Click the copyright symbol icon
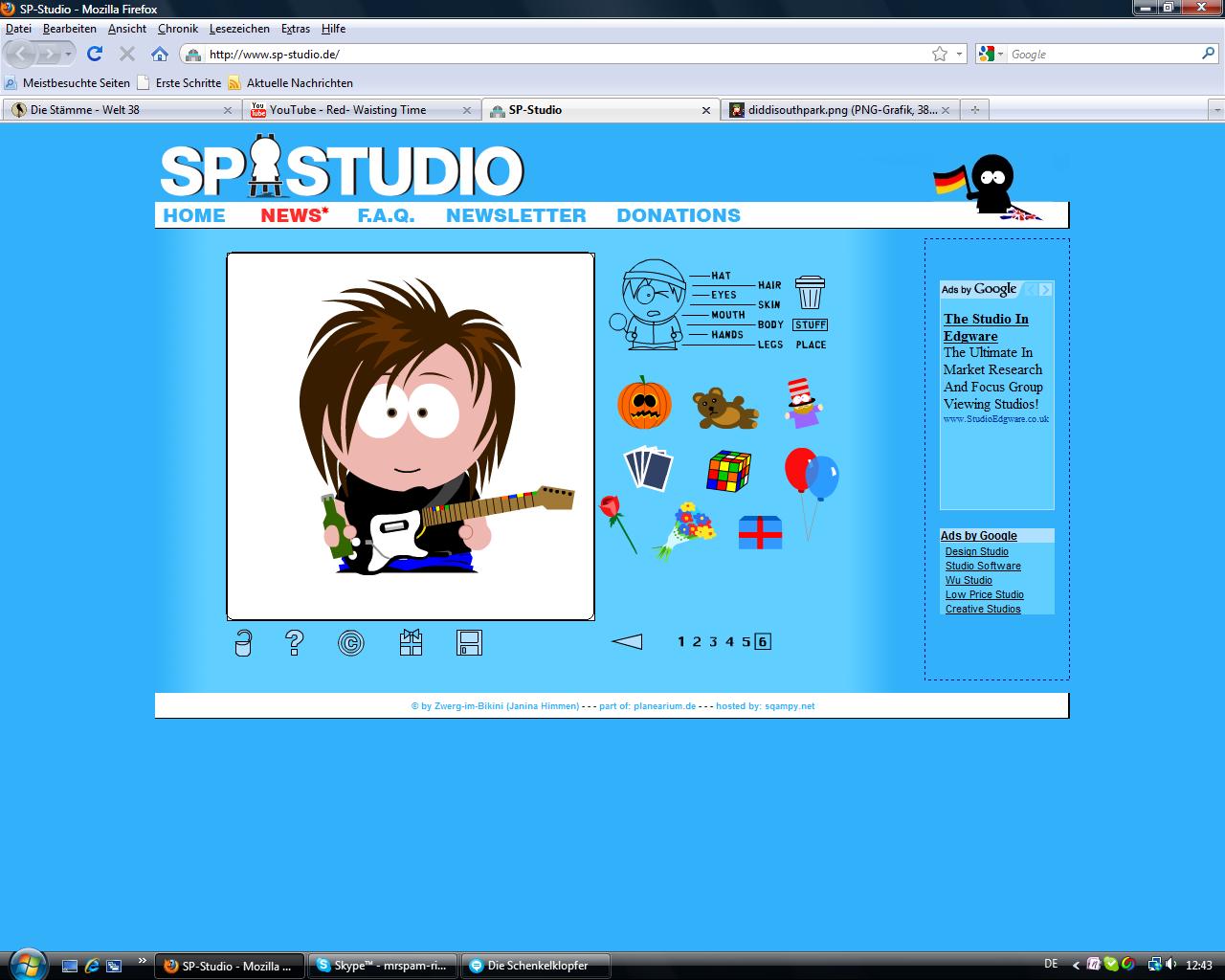Screen dimensions: 1225x980 (351, 643)
